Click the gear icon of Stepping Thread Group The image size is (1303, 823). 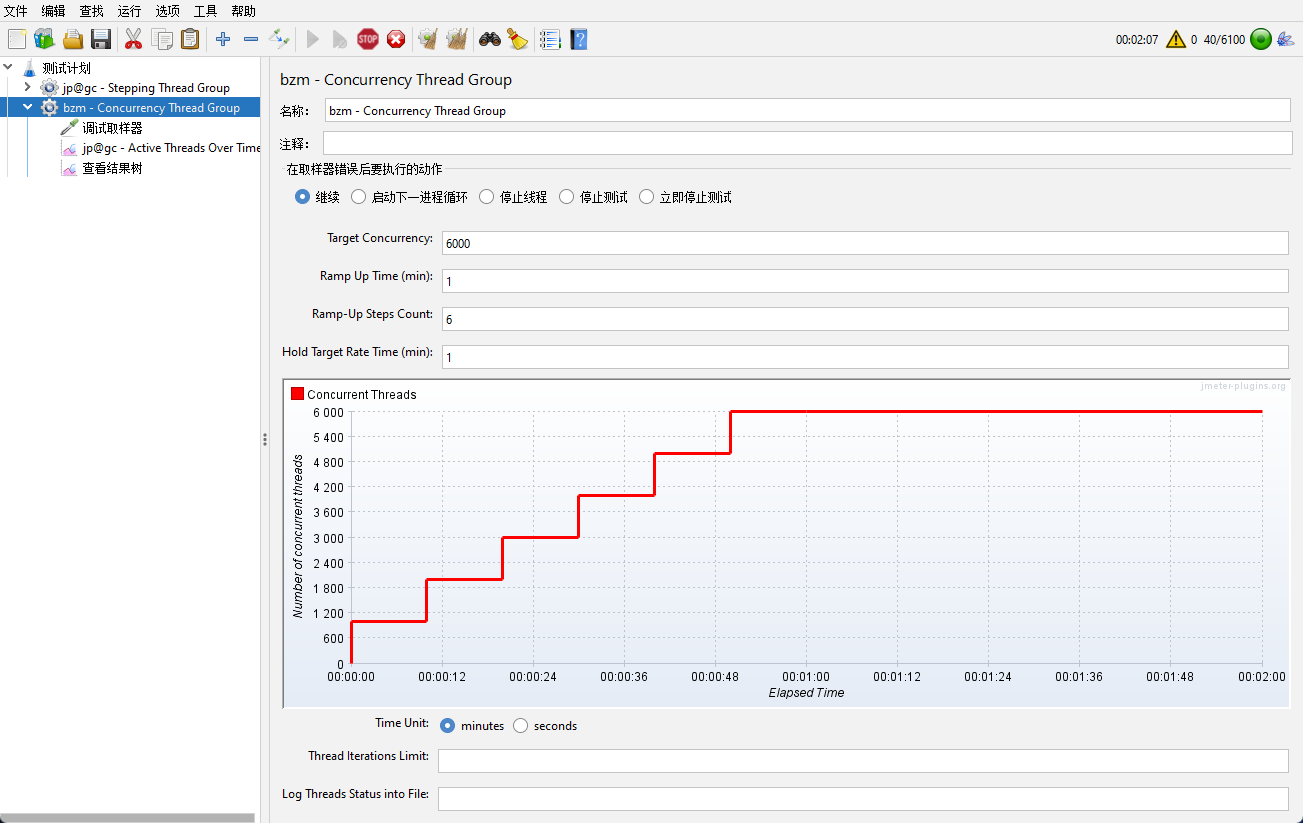point(49,88)
